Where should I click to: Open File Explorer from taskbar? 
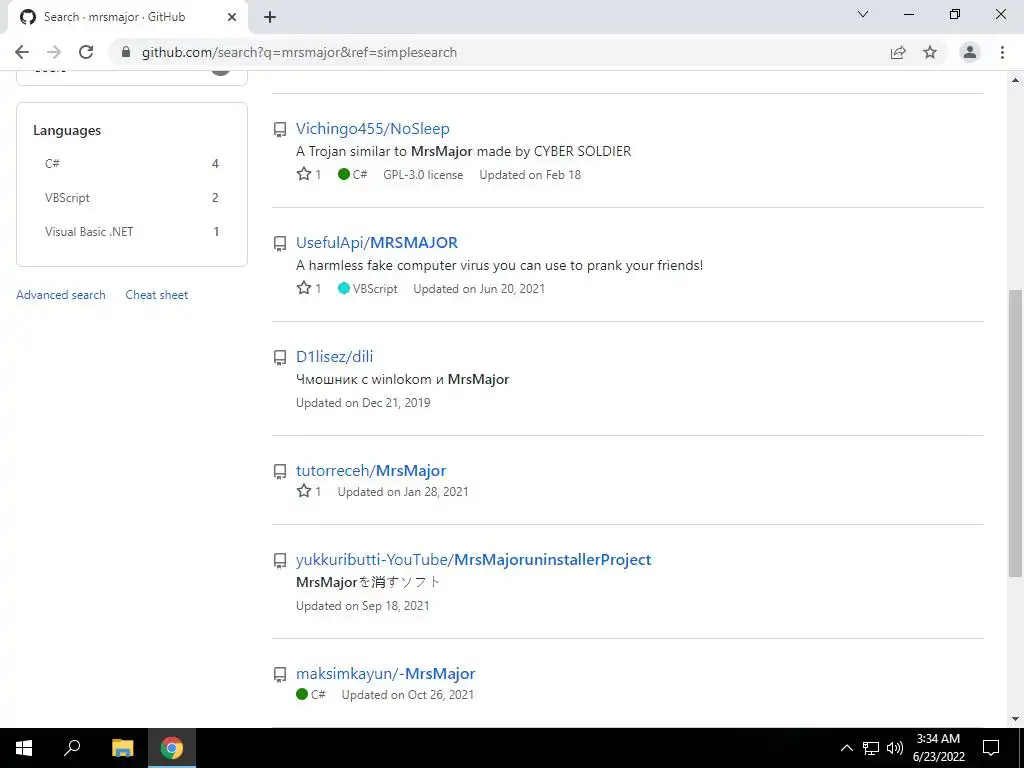click(122, 748)
